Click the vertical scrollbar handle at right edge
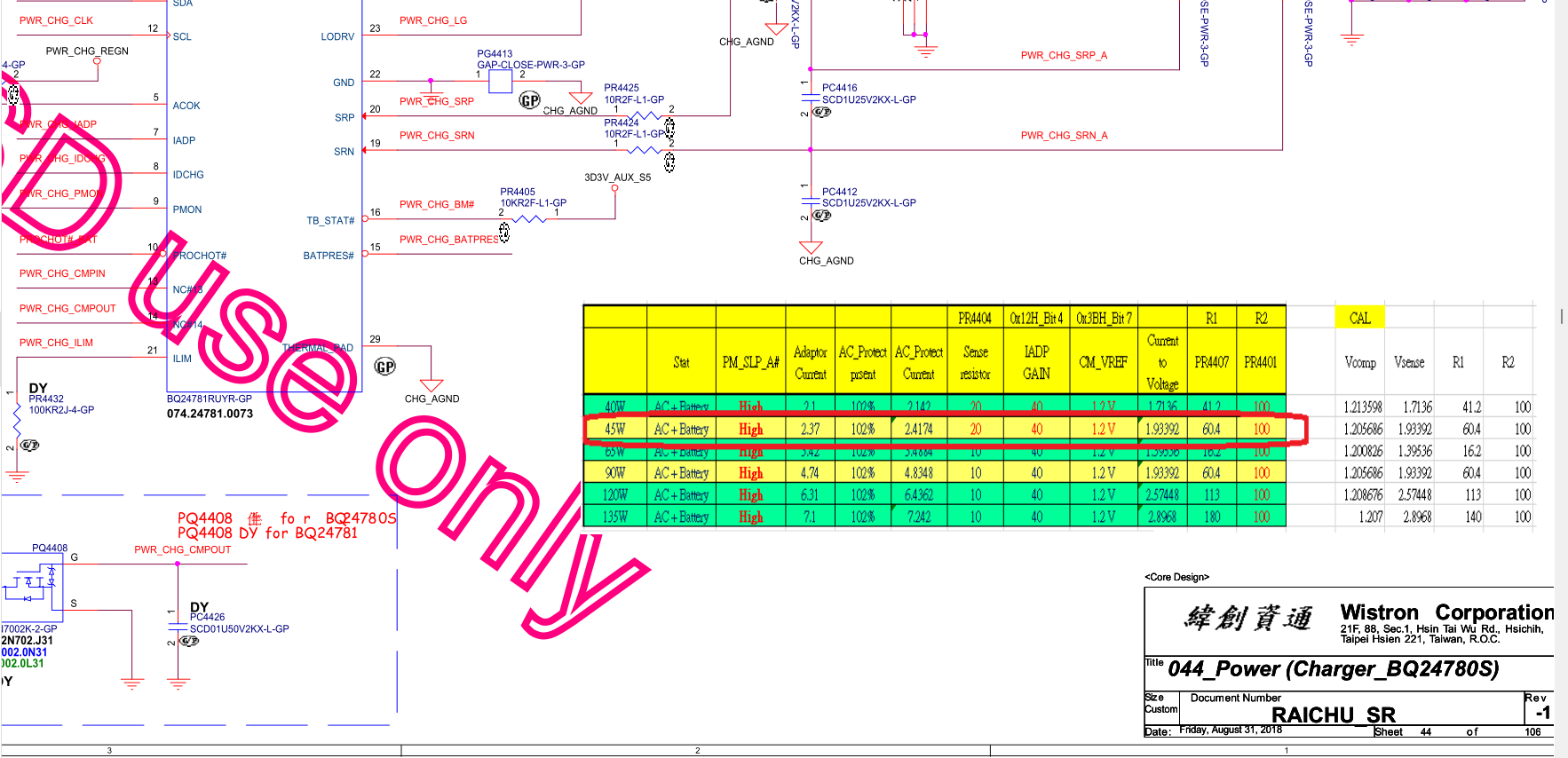The height and width of the screenshot is (758, 1568). pyautogui.click(x=1561, y=316)
